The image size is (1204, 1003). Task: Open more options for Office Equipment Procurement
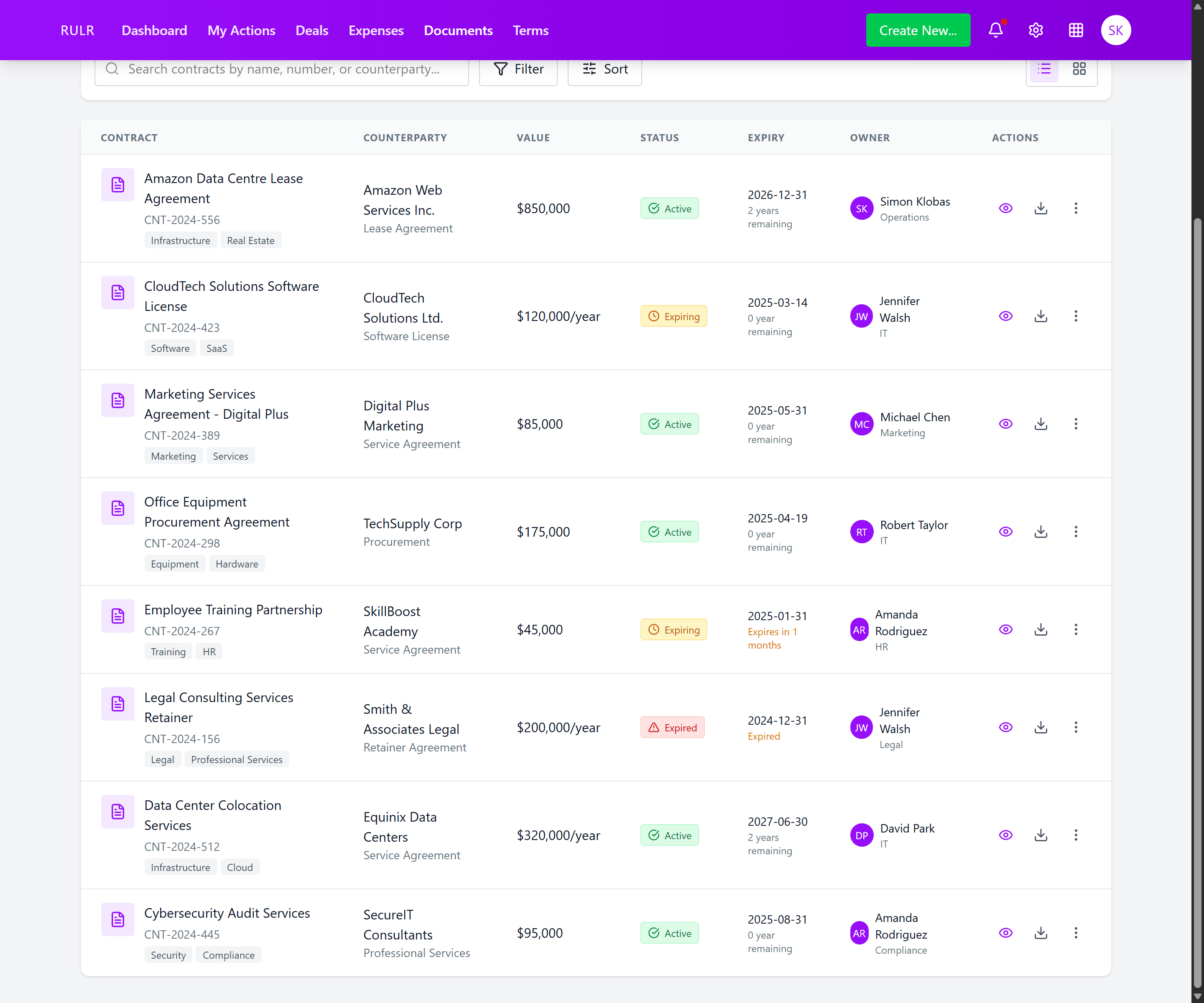pyautogui.click(x=1076, y=532)
